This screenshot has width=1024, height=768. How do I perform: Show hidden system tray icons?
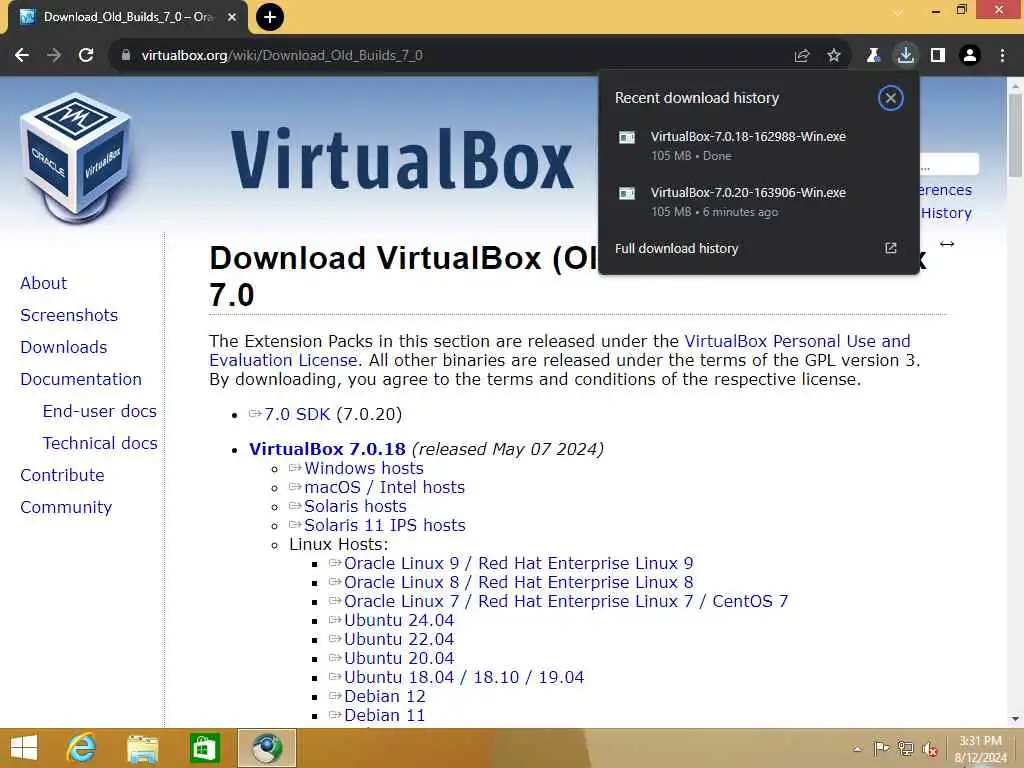coord(858,749)
